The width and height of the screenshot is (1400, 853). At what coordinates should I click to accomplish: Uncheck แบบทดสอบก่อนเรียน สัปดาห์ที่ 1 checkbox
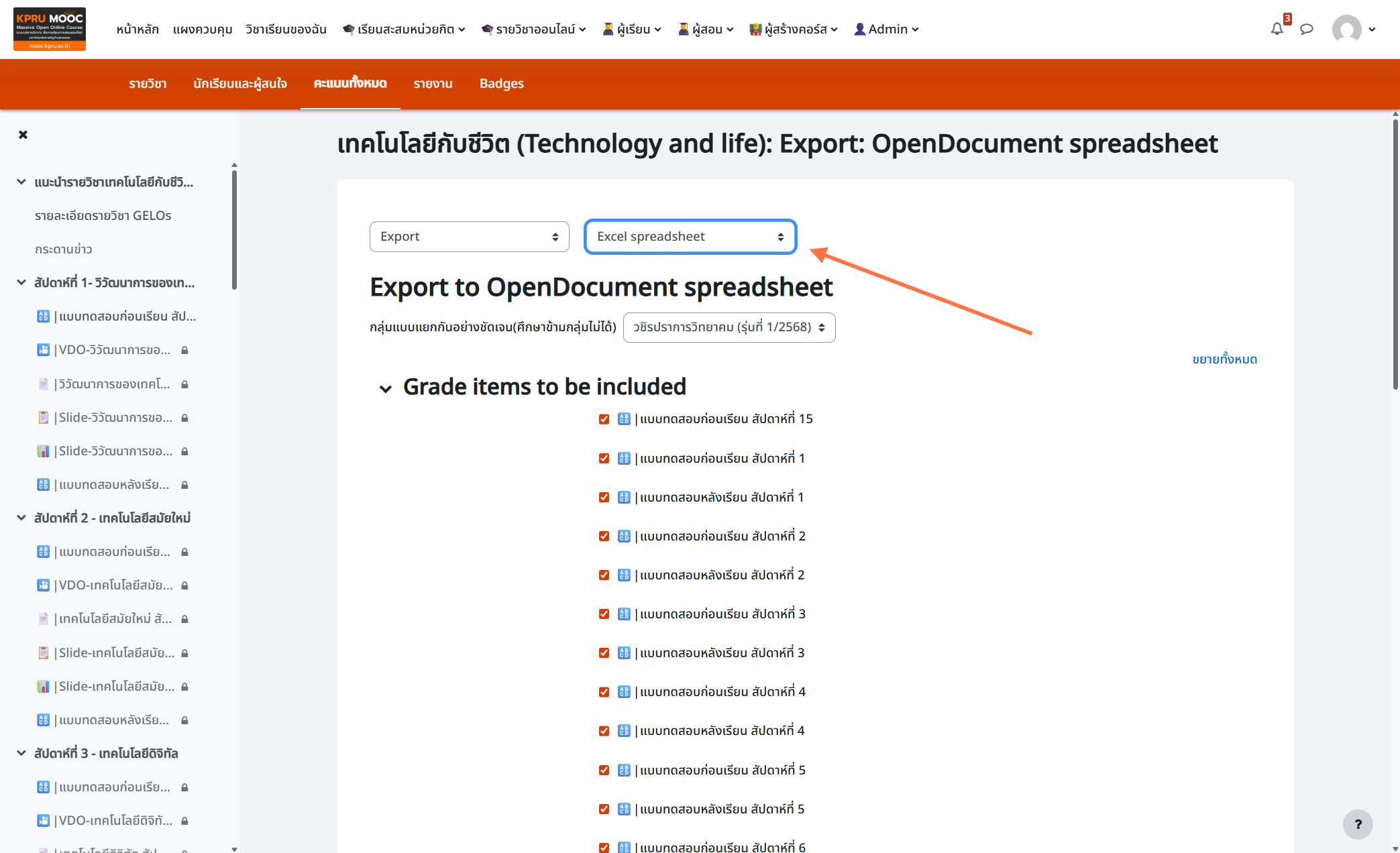tap(604, 458)
